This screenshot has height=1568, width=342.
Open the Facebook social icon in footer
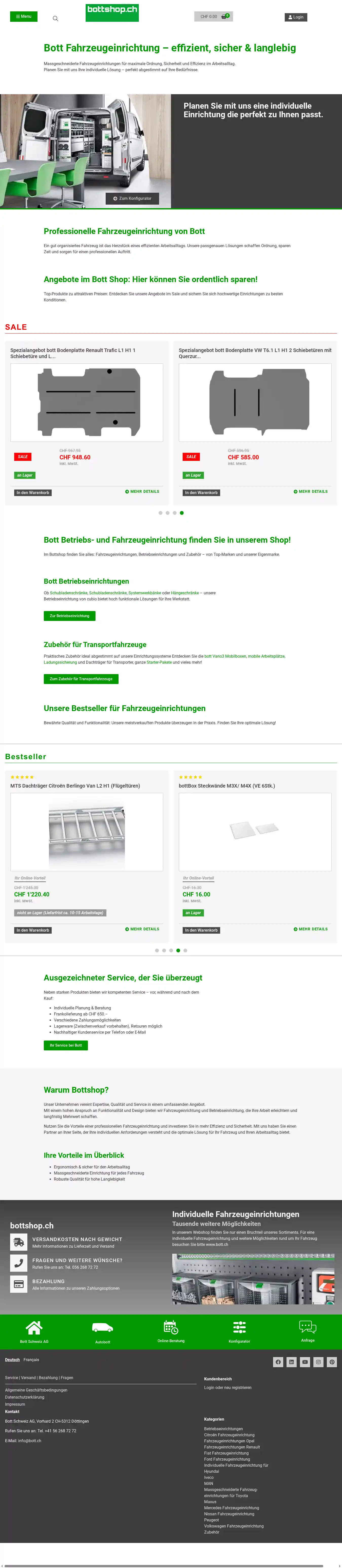[278, 1362]
